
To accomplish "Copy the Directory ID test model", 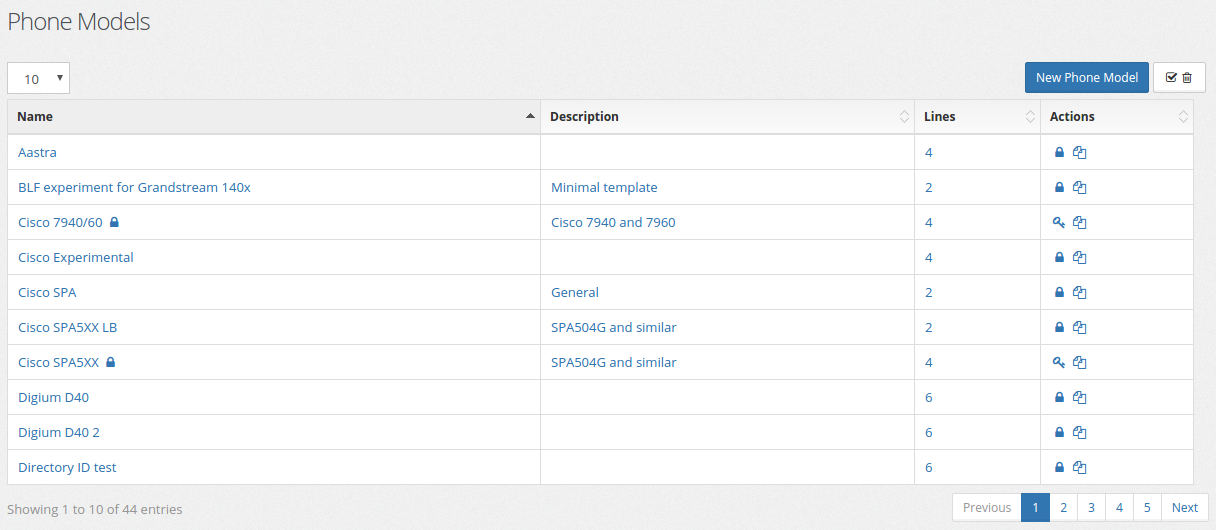I will pos(1079,468).
